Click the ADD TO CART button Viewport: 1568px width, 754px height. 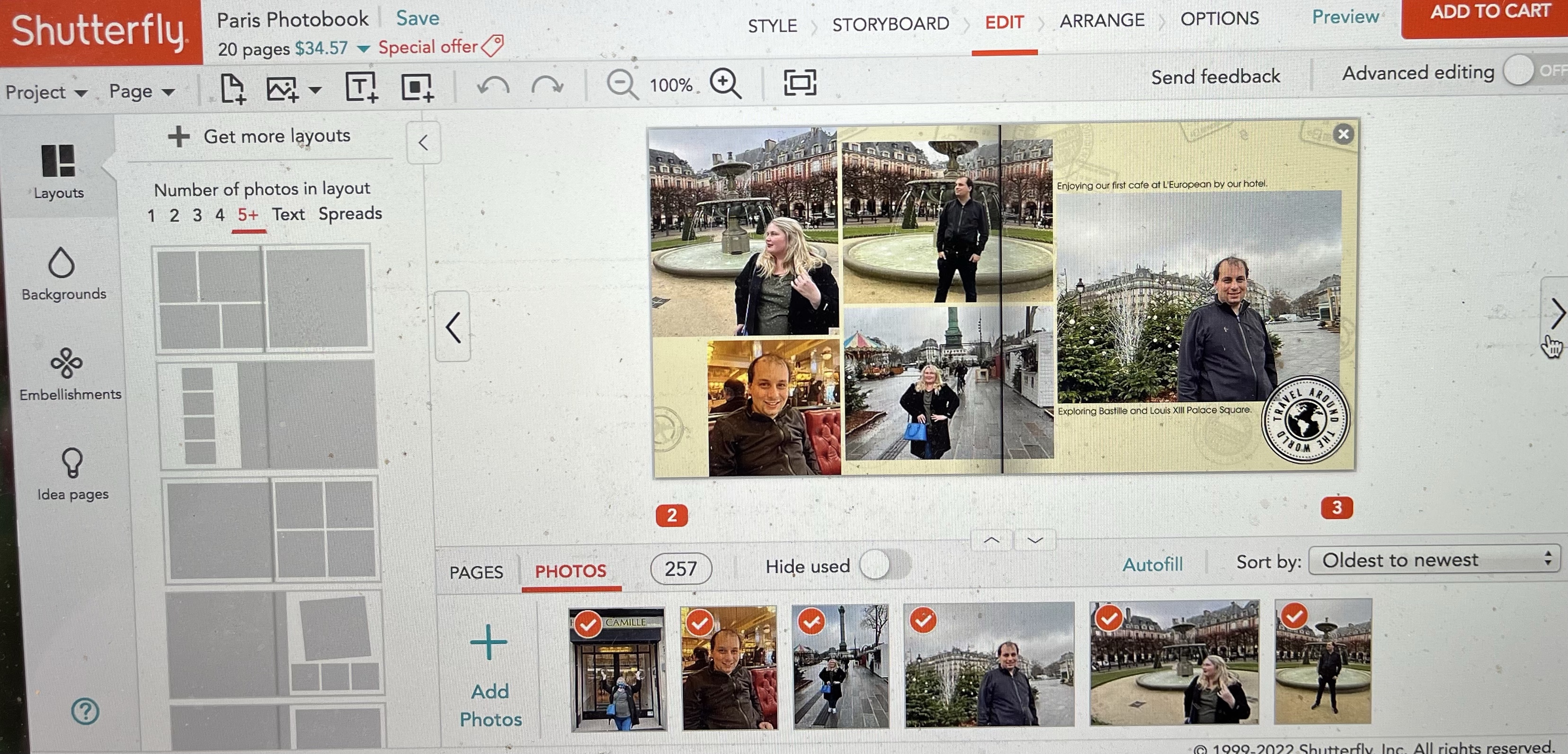(x=1489, y=15)
